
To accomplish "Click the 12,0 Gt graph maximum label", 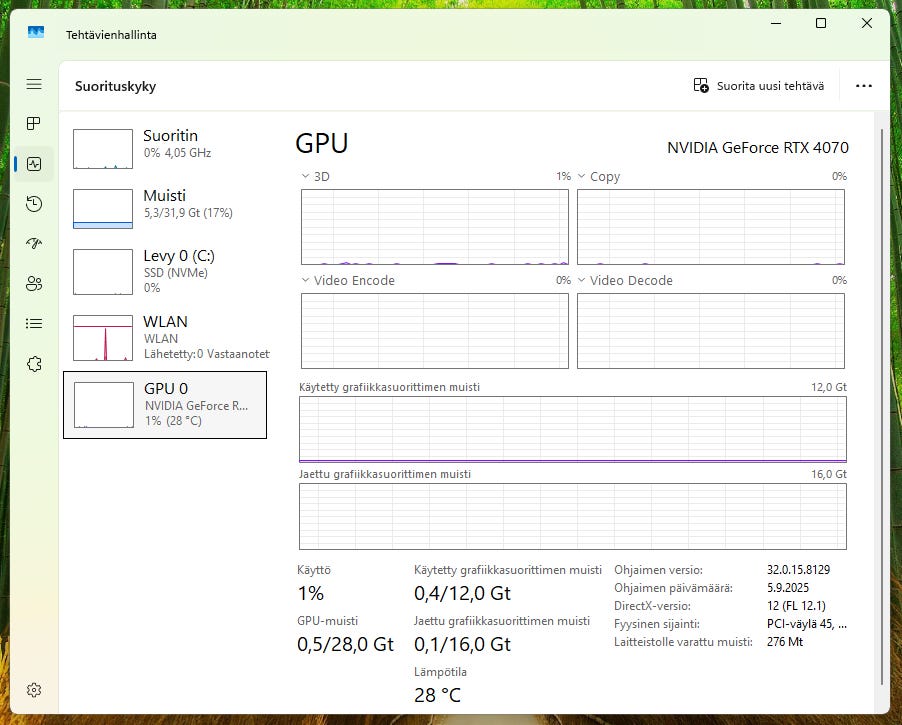I will 829,387.
